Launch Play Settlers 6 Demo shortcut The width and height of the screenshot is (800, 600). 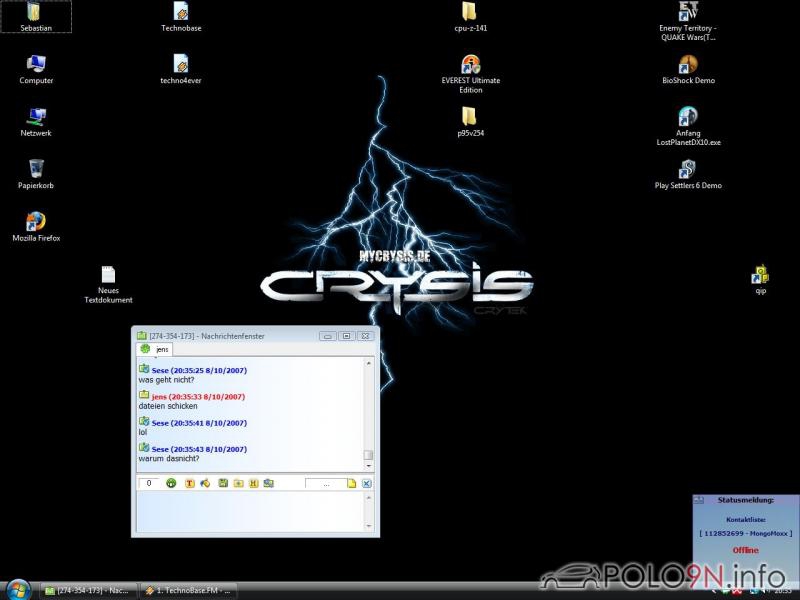click(688, 174)
